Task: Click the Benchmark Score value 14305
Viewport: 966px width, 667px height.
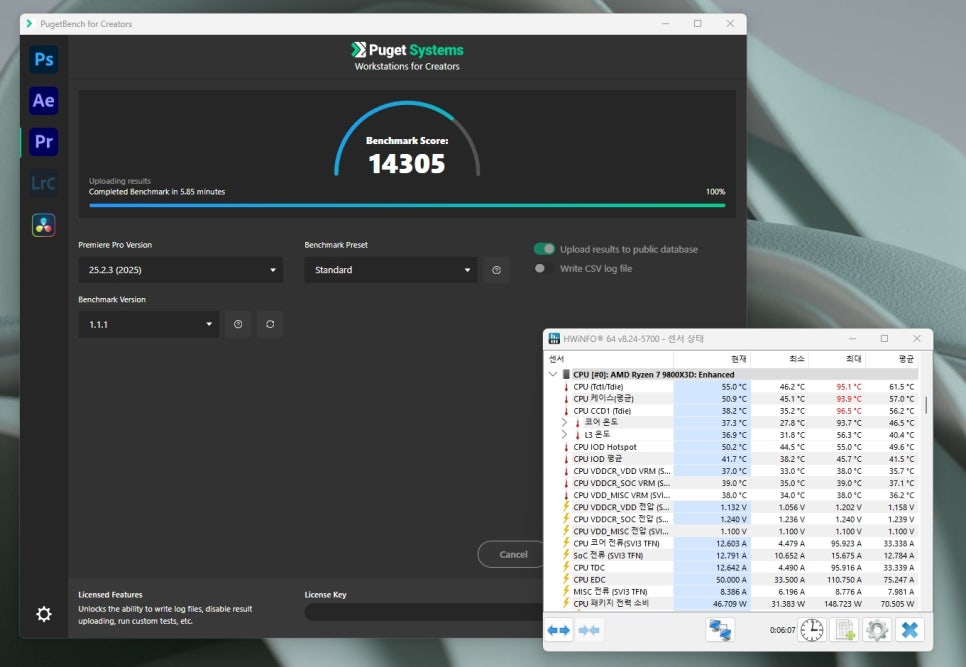Action: point(407,164)
